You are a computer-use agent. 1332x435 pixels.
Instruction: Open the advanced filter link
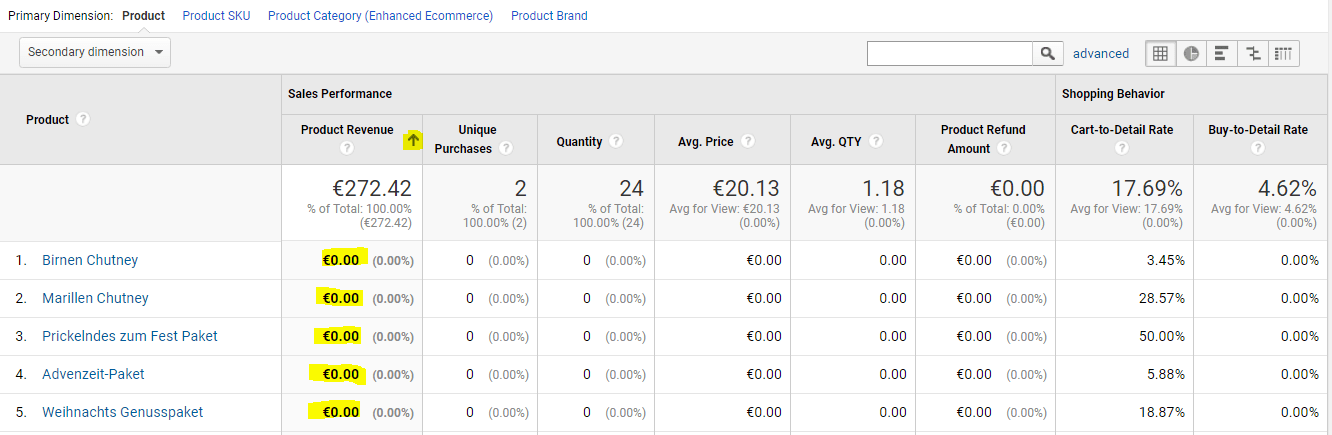click(x=1100, y=54)
